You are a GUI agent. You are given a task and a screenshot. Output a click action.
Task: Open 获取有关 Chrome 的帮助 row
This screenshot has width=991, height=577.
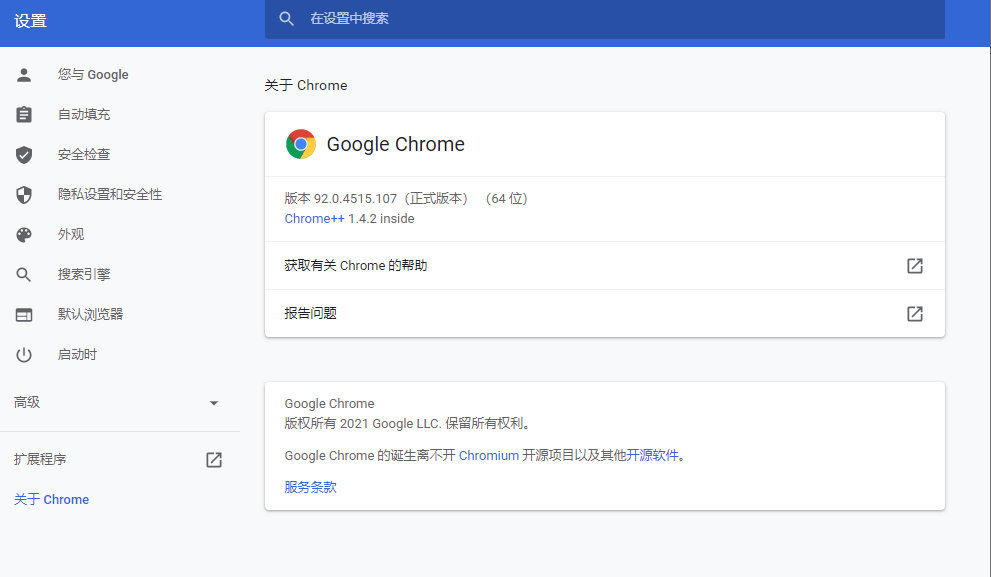pyautogui.click(x=605, y=266)
